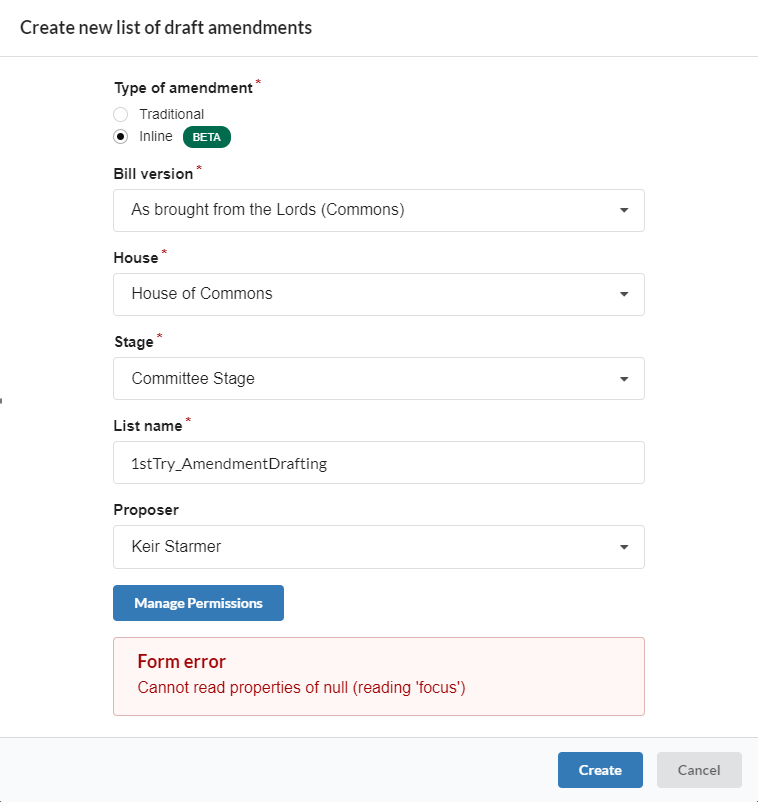Click the Create button
Image resolution: width=758 pixels, height=802 pixels.
(x=600, y=770)
